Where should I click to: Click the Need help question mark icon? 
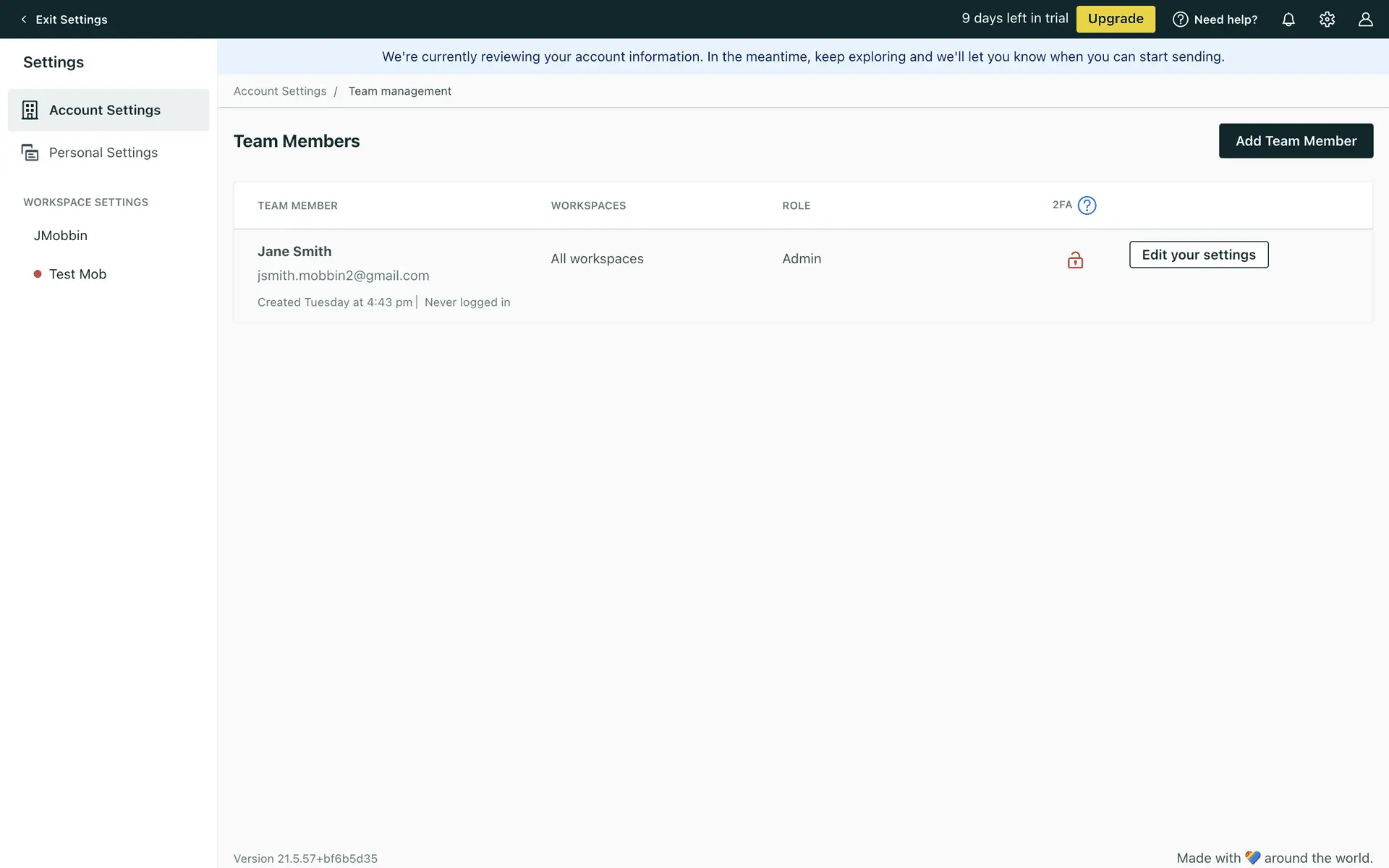1180,20
